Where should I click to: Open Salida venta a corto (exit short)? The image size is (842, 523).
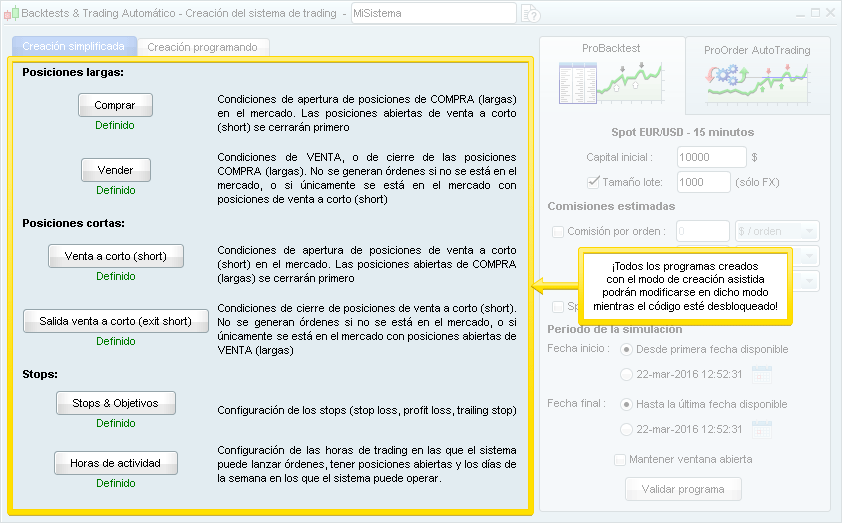pos(115,321)
